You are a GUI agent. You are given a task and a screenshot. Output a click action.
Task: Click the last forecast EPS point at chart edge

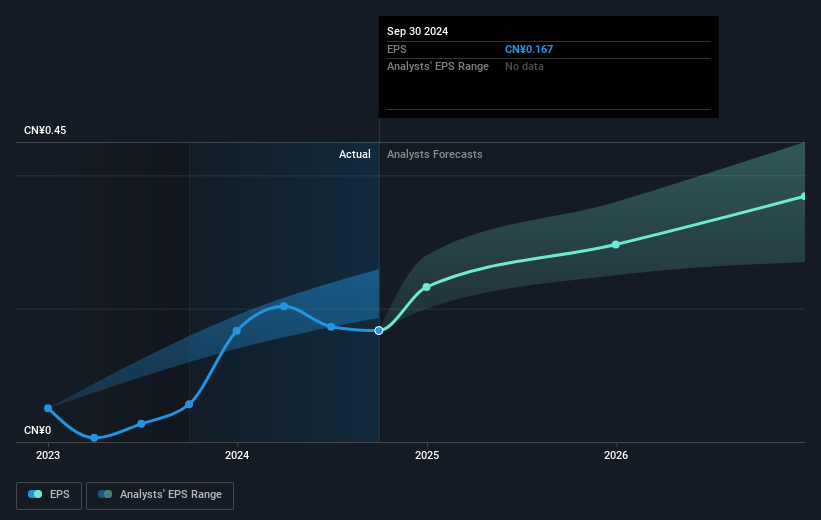tap(804, 196)
